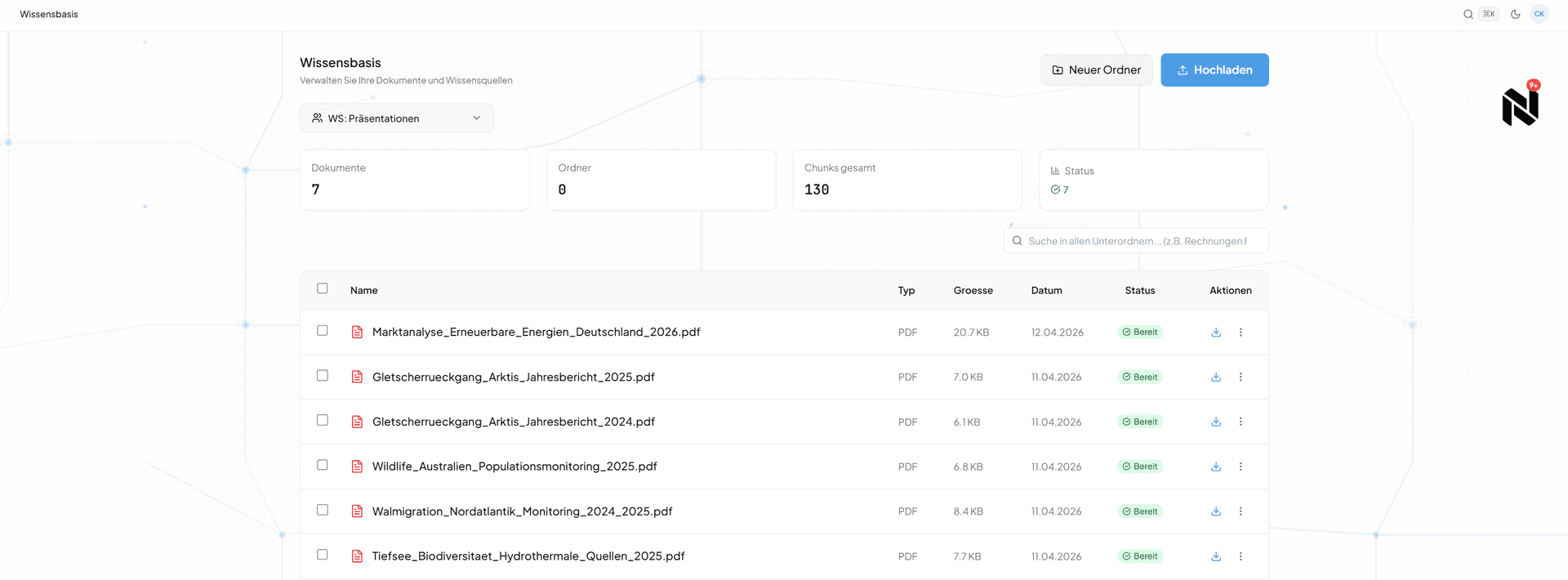Open more actions for Walmigration Nordatlantik file
The image size is (1568, 580).
[1241, 511]
